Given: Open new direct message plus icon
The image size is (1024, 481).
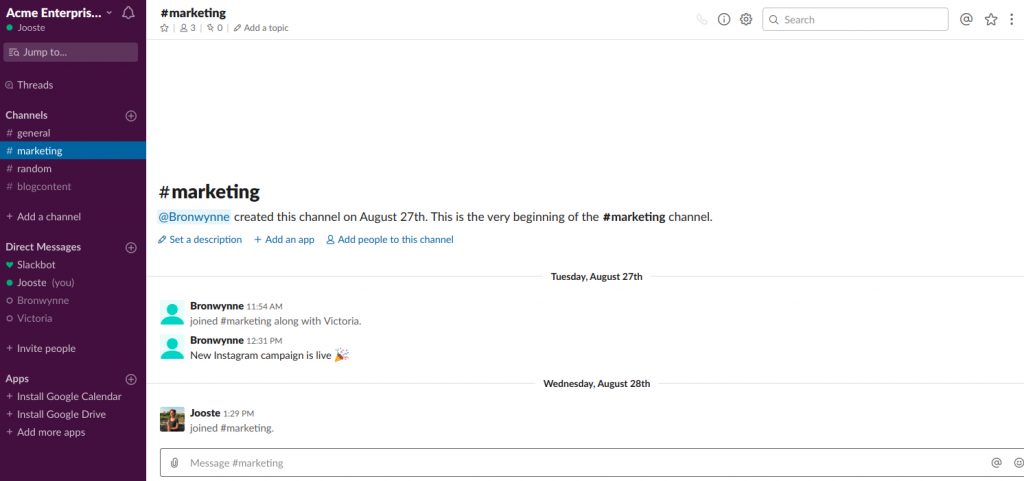Looking at the screenshot, I should pos(131,247).
